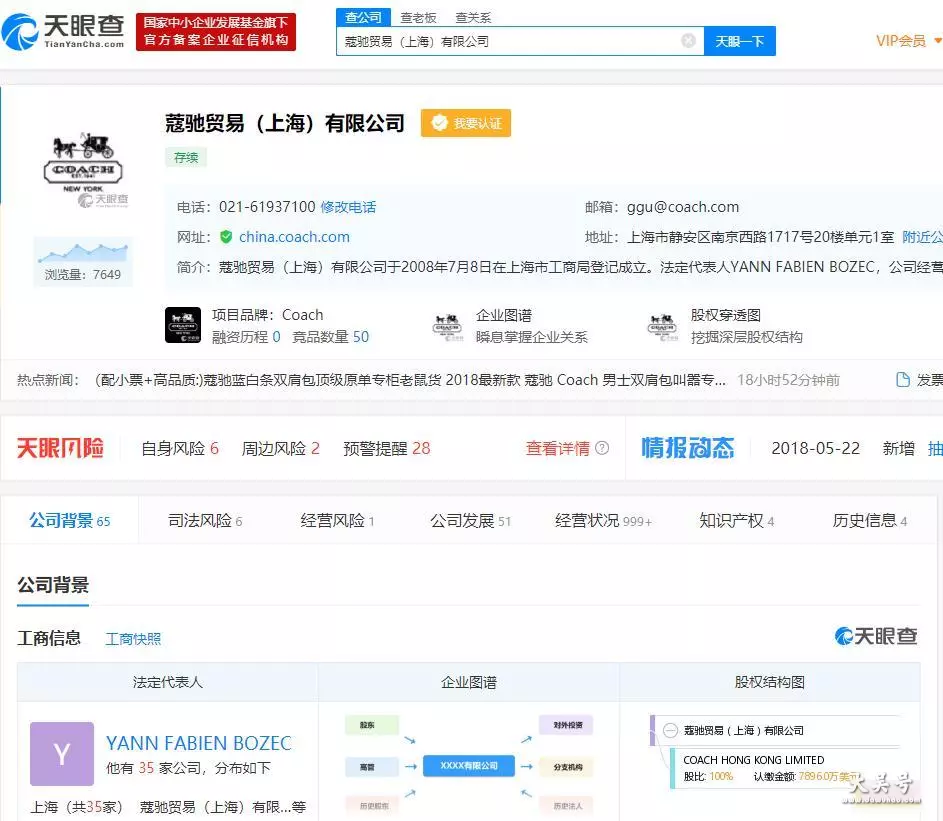
Task: Click the TianYanCha logo
Action: [63, 31]
